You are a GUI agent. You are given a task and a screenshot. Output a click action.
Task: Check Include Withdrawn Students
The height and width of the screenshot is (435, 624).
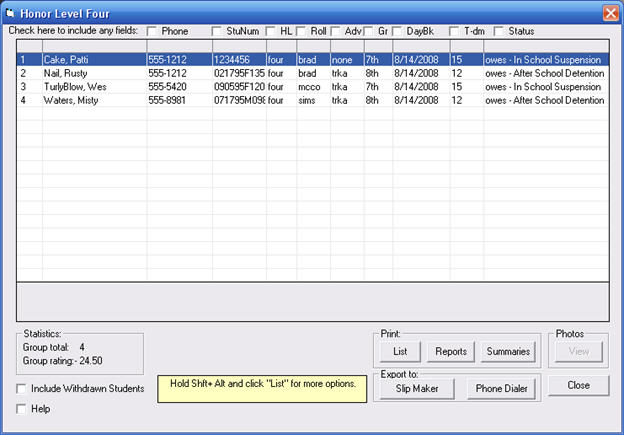click(x=21, y=388)
